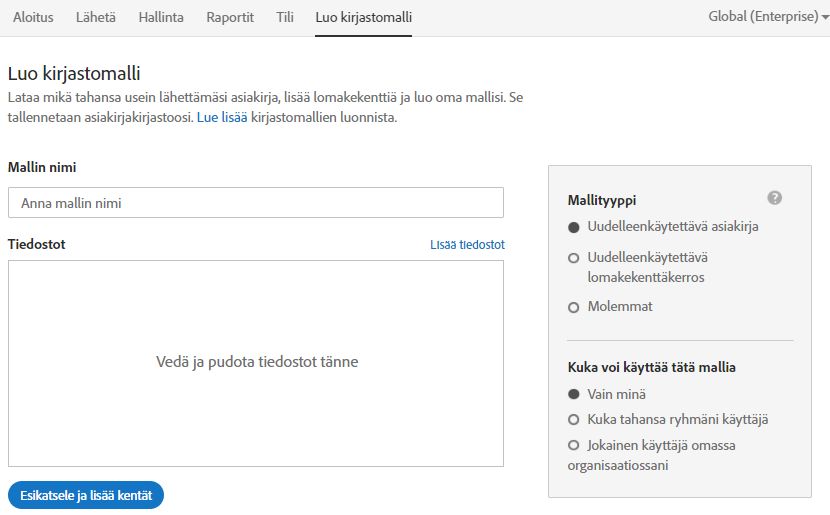Switch to the Hallinta tab
Screen dimensions: 830x515
(161, 17)
